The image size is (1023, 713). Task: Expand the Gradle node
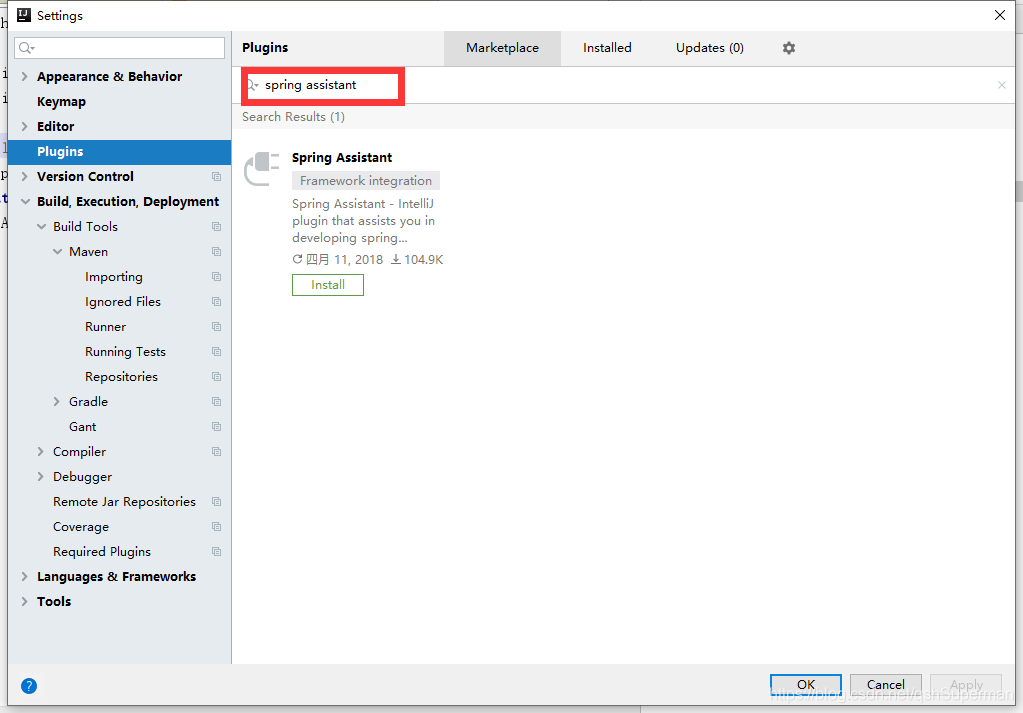pyautogui.click(x=57, y=402)
